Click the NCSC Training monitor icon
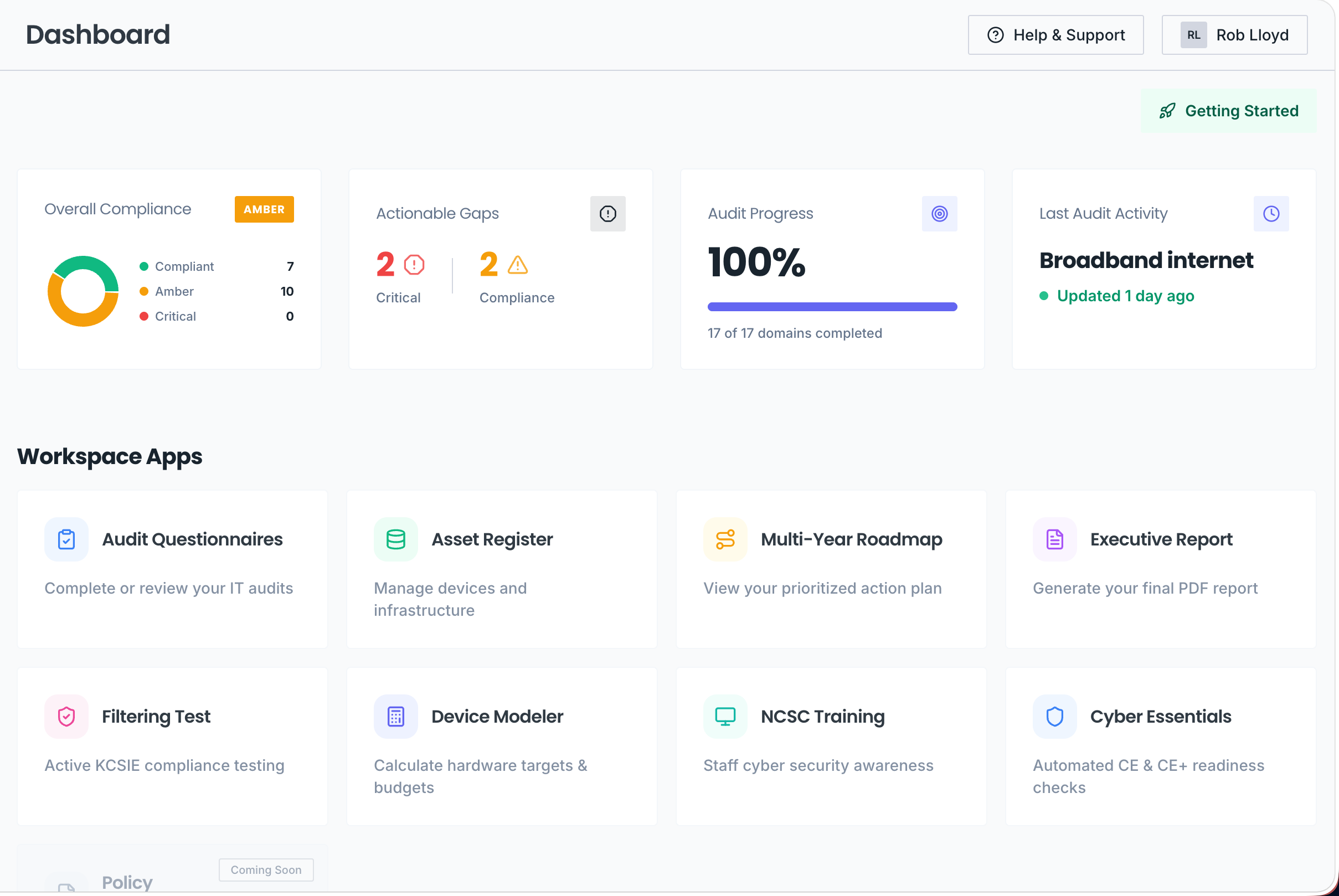1339x896 pixels. (x=725, y=717)
